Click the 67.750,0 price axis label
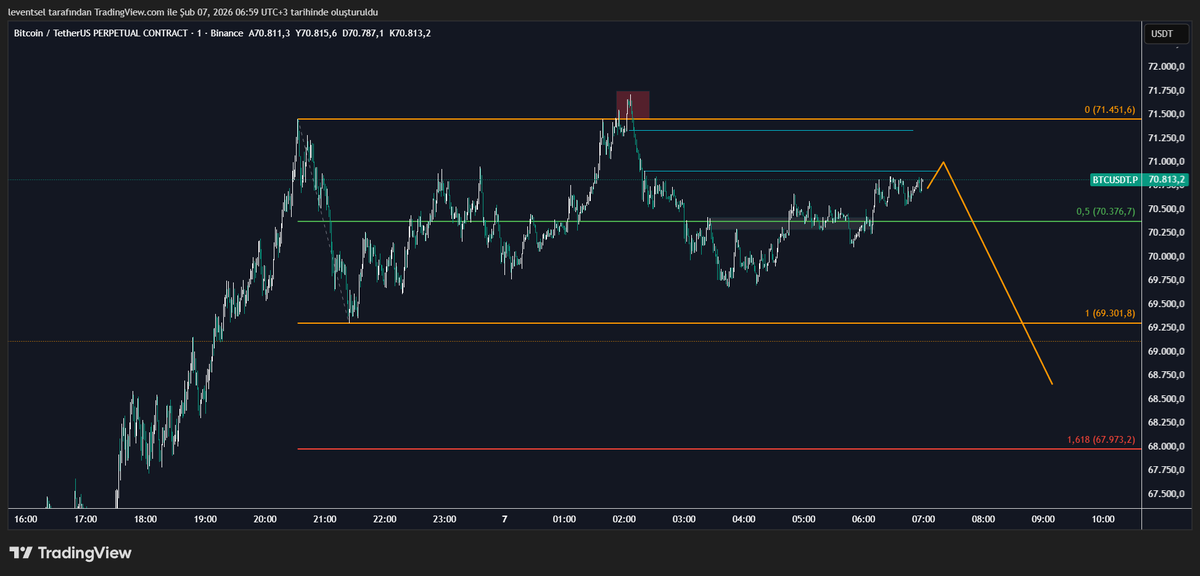The height and width of the screenshot is (576, 1200). pyautogui.click(x=1165, y=470)
